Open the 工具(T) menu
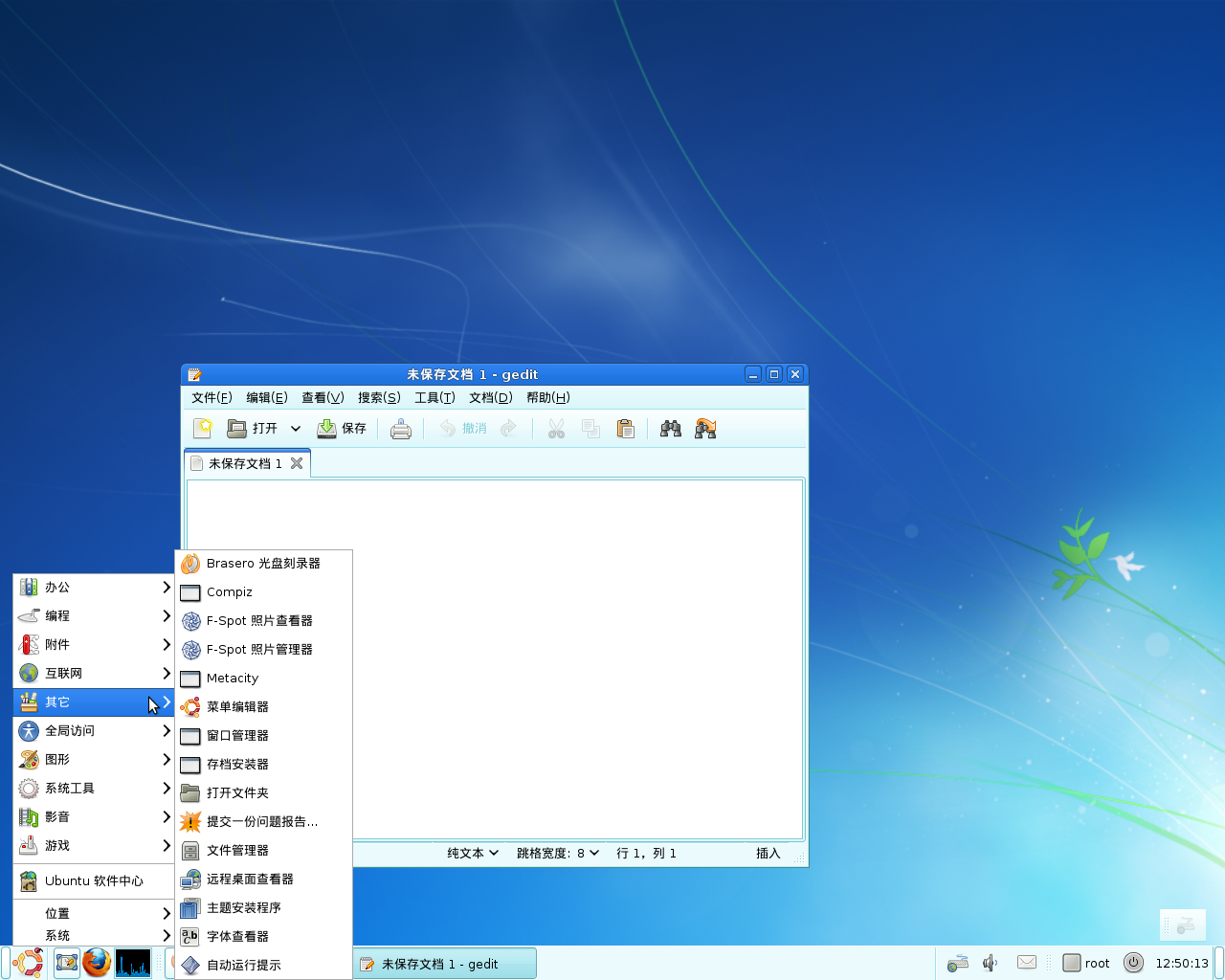 point(434,397)
